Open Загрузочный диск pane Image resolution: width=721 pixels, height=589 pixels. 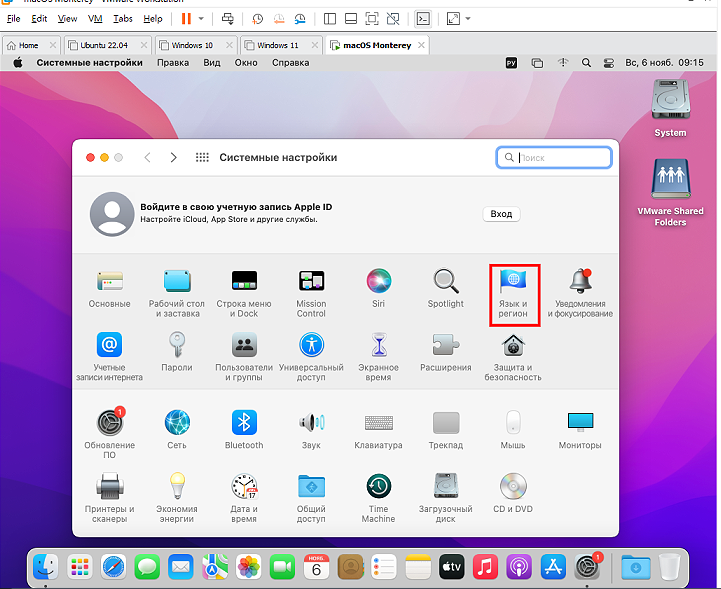coord(446,498)
